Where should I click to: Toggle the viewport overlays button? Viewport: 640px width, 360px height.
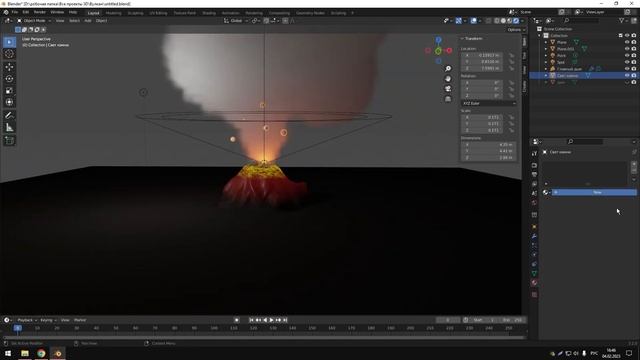coord(473,20)
